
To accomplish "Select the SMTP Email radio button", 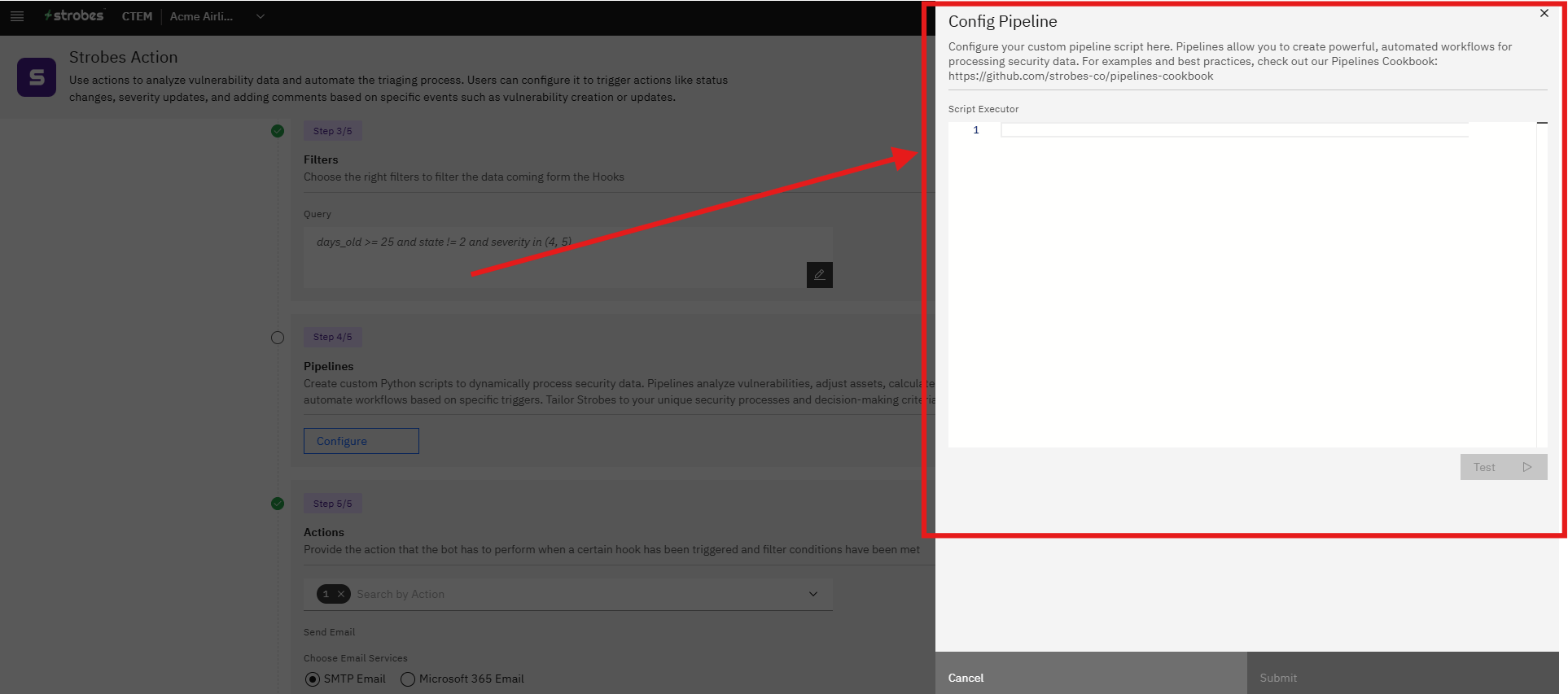I will [x=313, y=679].
